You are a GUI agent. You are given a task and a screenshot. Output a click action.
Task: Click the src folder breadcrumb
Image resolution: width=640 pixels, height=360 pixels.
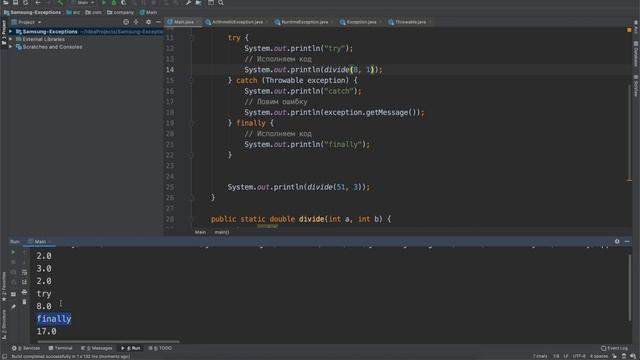pos(73,12)
